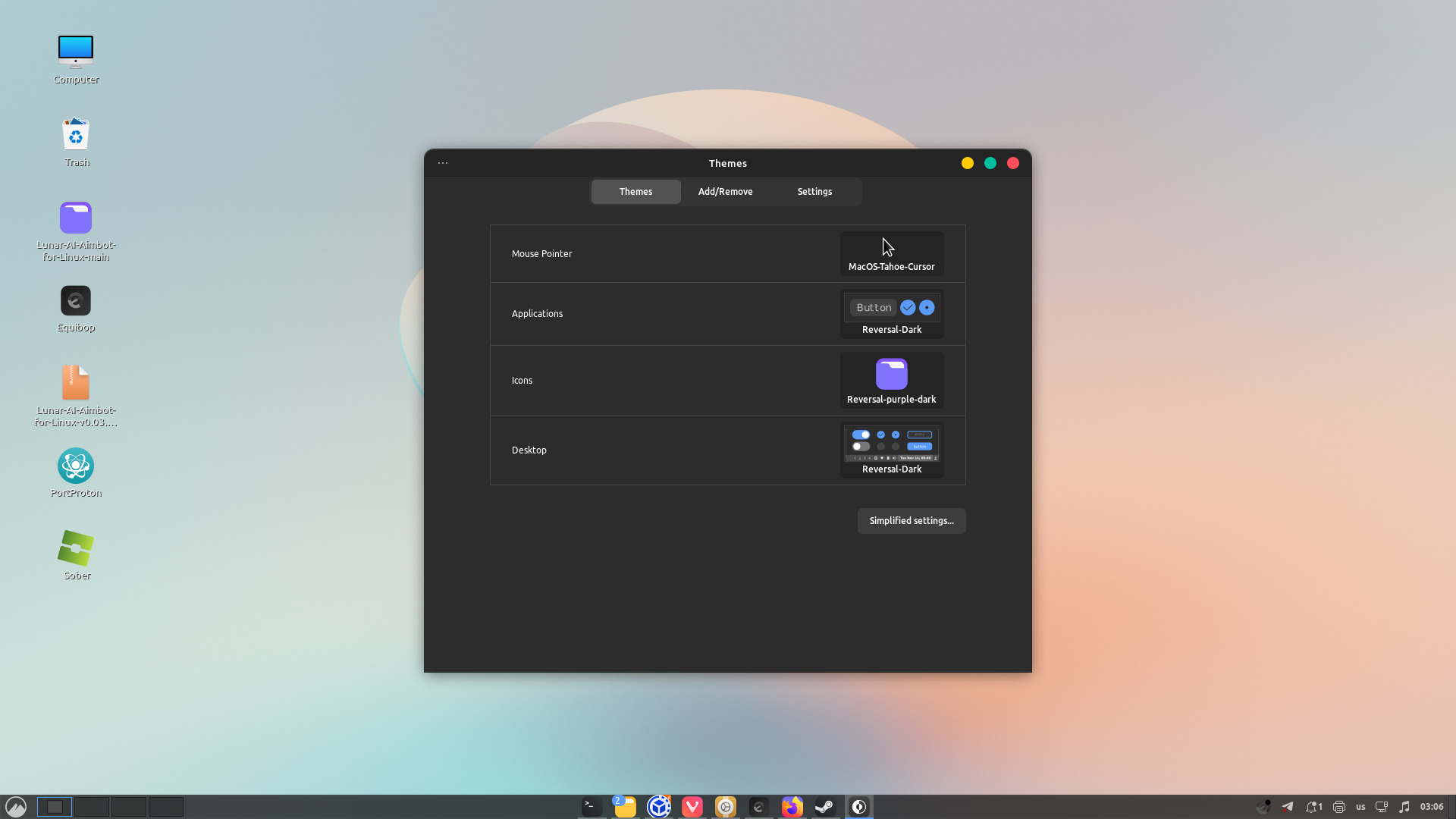Open the notifications bell in the tray
Image resolution: width=1456 pixels, height=819 pixels.
(1313, 807)
